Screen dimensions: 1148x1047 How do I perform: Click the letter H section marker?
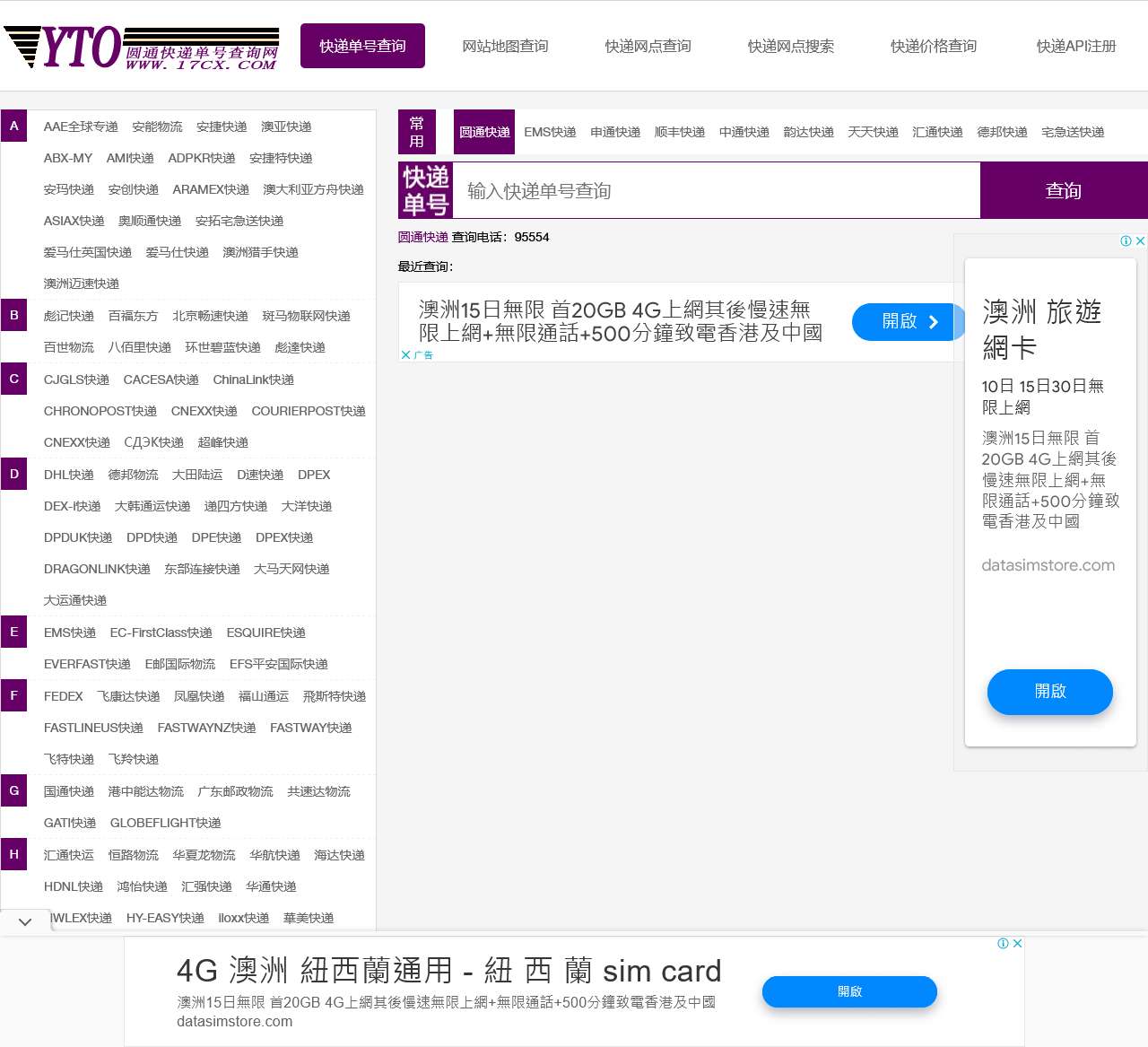click(13, 854)
